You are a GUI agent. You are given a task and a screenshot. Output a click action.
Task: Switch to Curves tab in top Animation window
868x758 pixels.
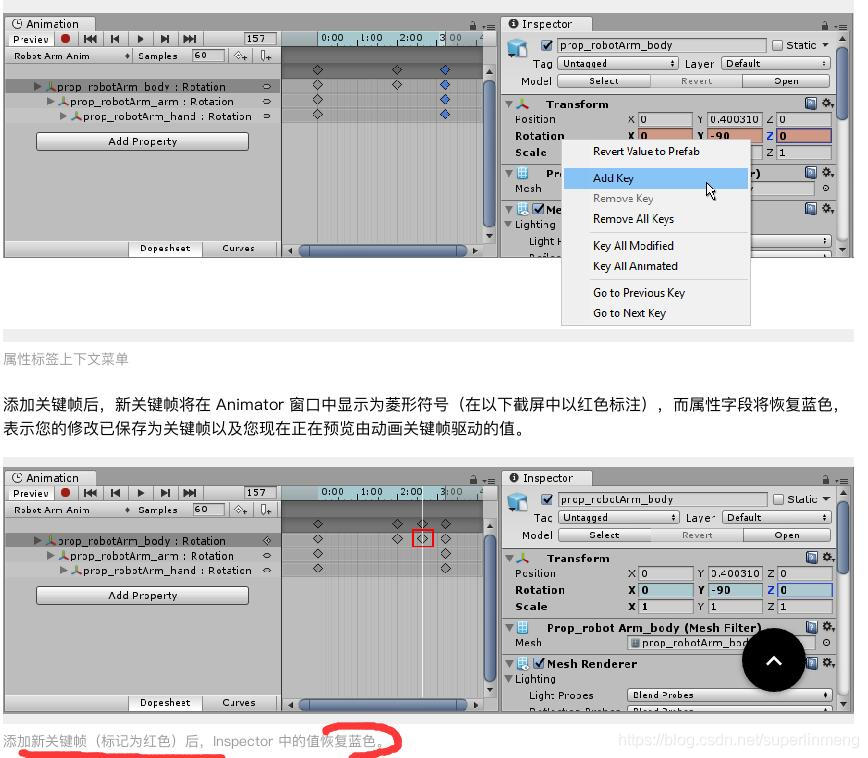pos(239,249)
